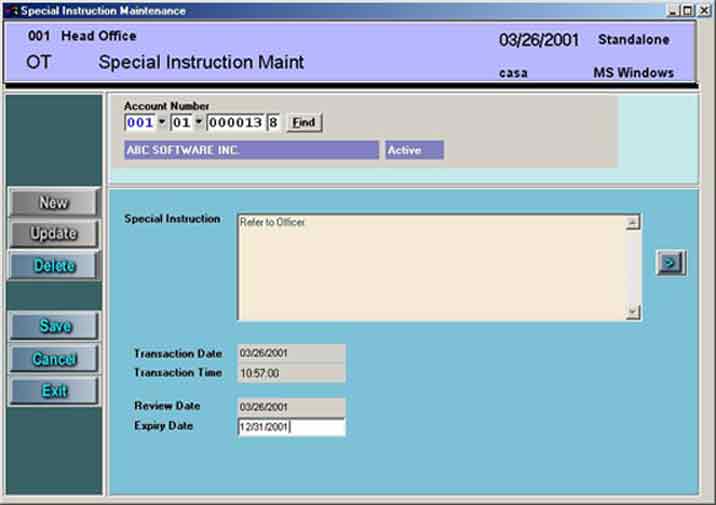Image resolution: width=716 pixels, height=505 pixels.
Task: Click the check digit field showing 8
Action: 273,123
